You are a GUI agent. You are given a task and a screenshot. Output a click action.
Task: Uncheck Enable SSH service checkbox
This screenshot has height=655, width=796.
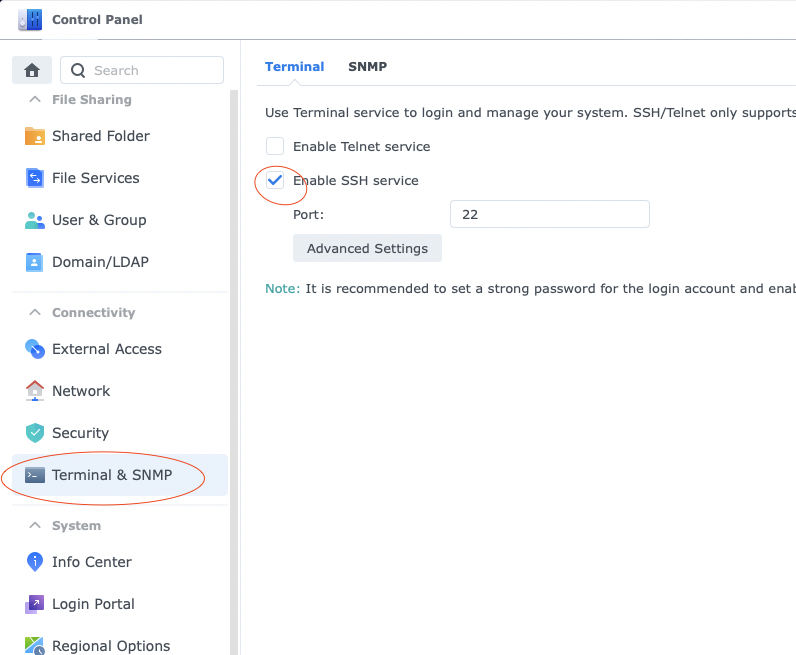(x=275, y=180)
